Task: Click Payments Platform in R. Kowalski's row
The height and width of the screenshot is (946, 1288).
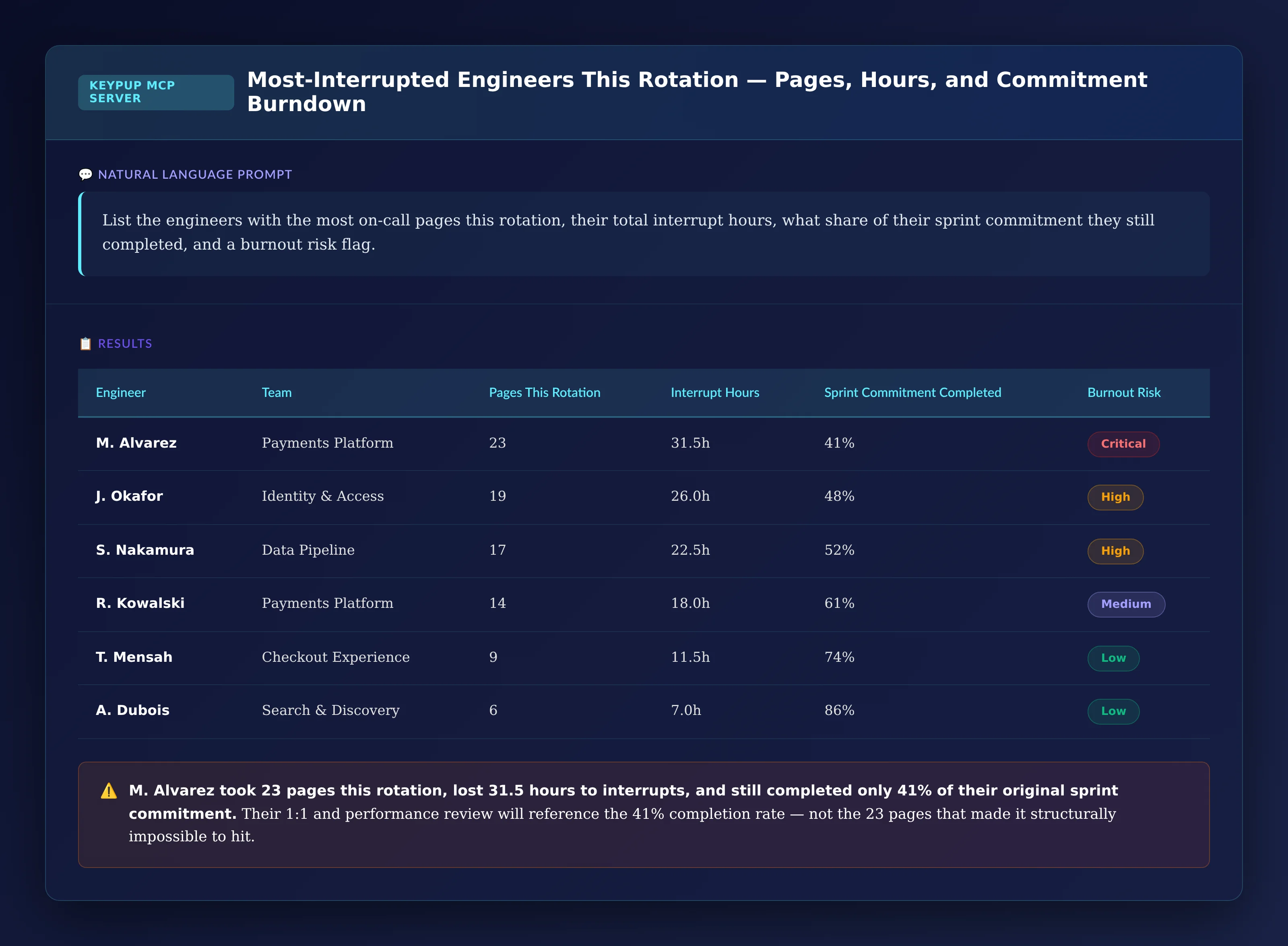Action: tap(328, 603)
